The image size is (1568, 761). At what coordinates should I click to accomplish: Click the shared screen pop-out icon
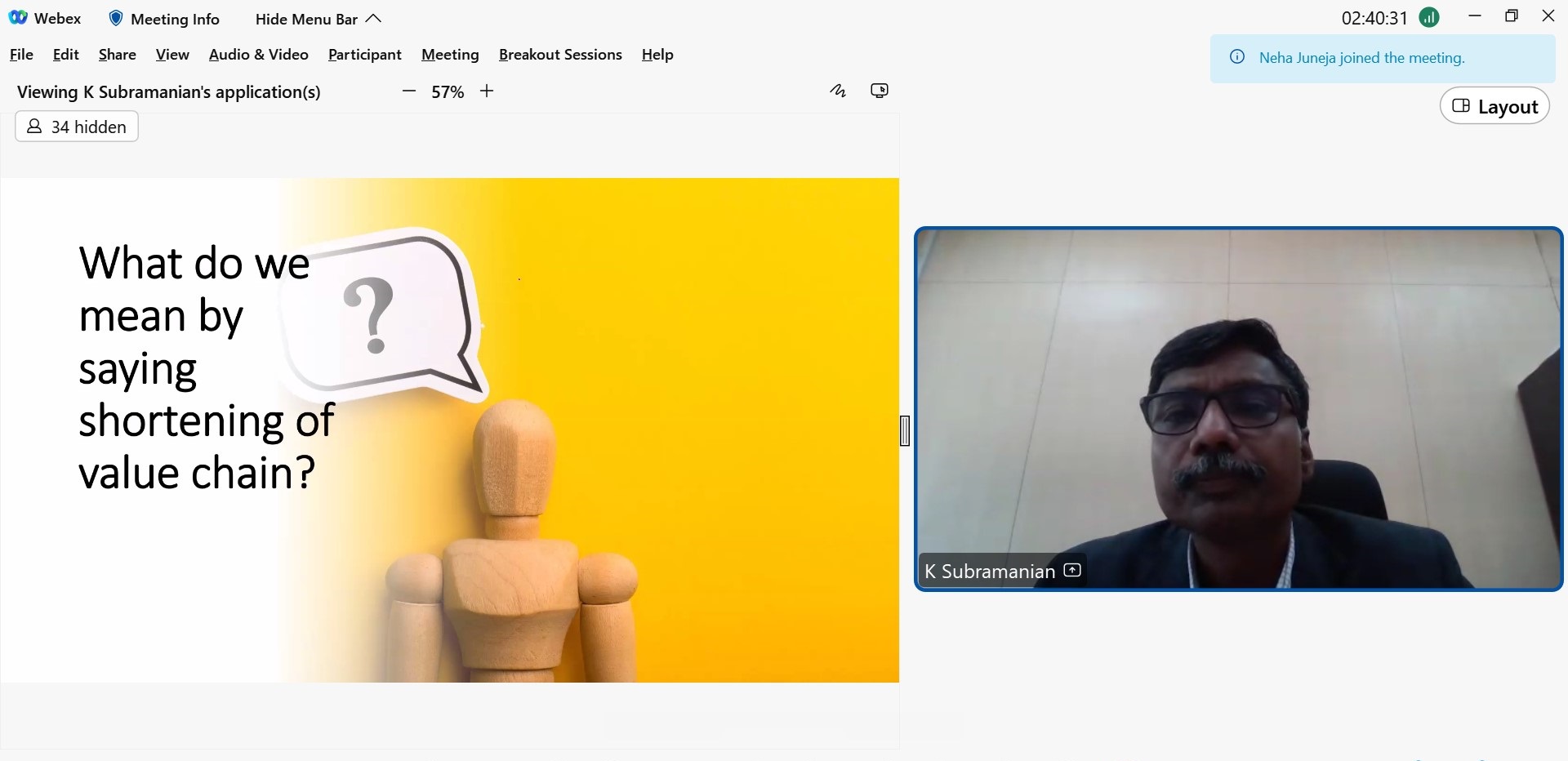pos(880,91)
